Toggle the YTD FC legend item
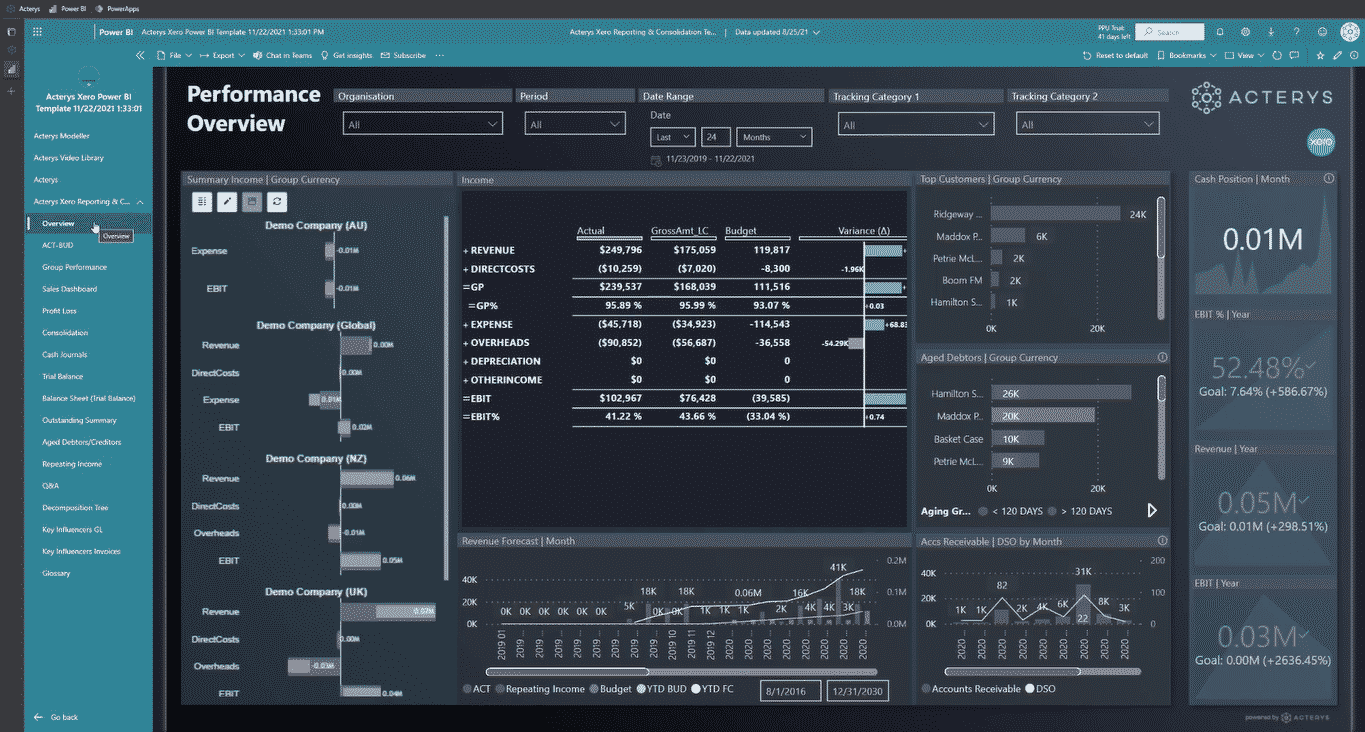 coord(712,689)
